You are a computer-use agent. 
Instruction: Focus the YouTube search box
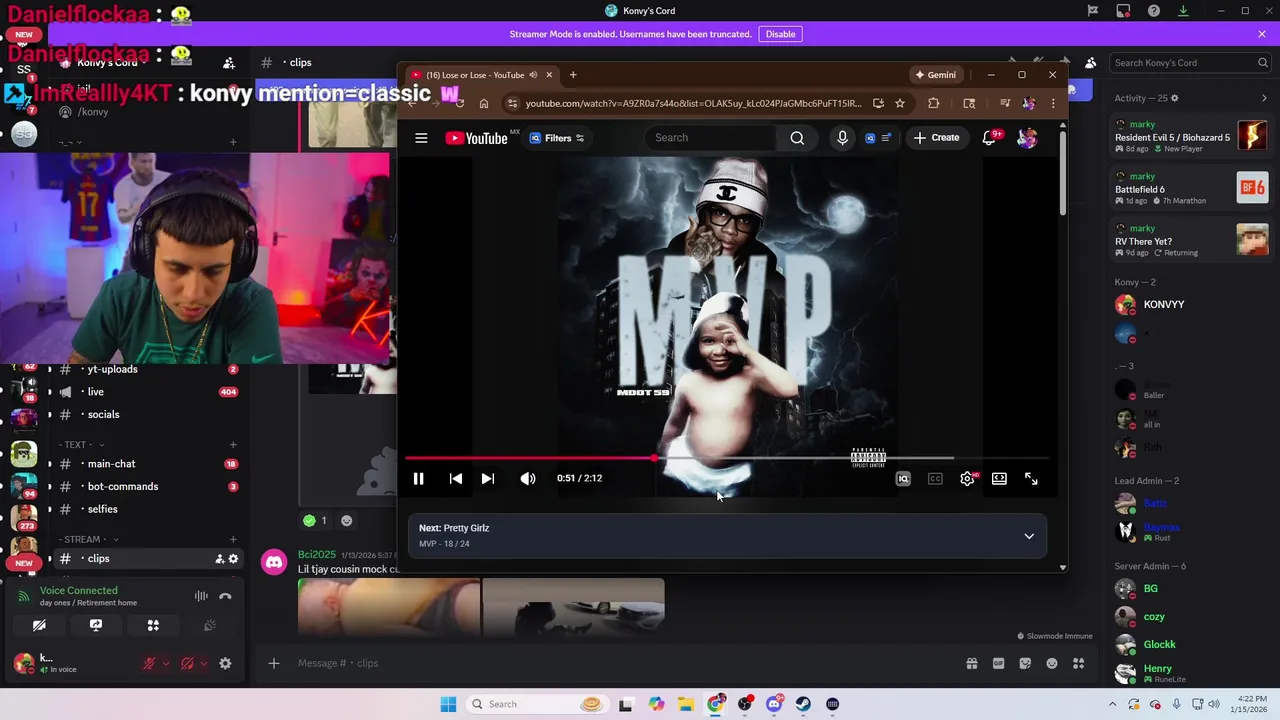pos(712,138)
